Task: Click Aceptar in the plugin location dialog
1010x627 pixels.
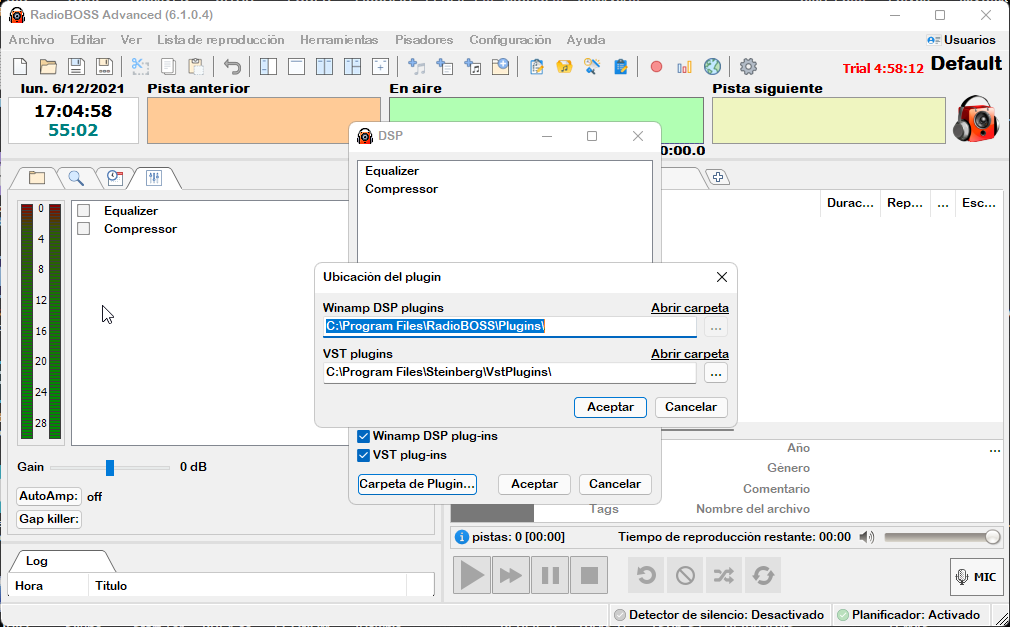Action: (x=610, y=407)
